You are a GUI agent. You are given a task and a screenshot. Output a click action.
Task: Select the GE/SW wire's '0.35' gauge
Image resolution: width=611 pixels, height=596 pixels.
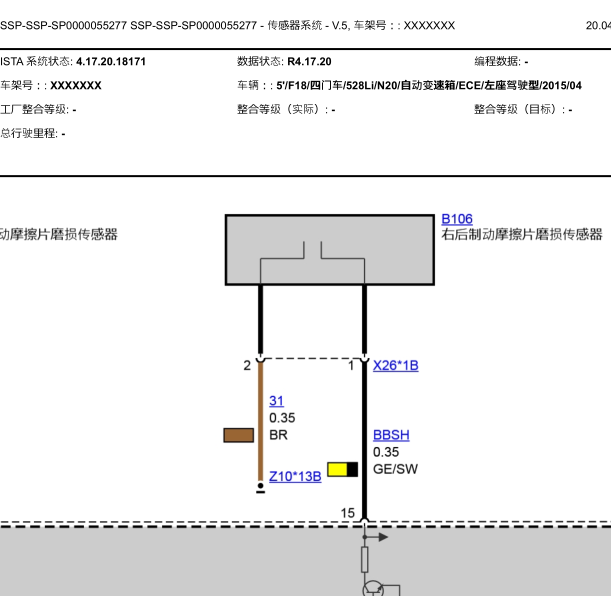(x=386, y=452)
